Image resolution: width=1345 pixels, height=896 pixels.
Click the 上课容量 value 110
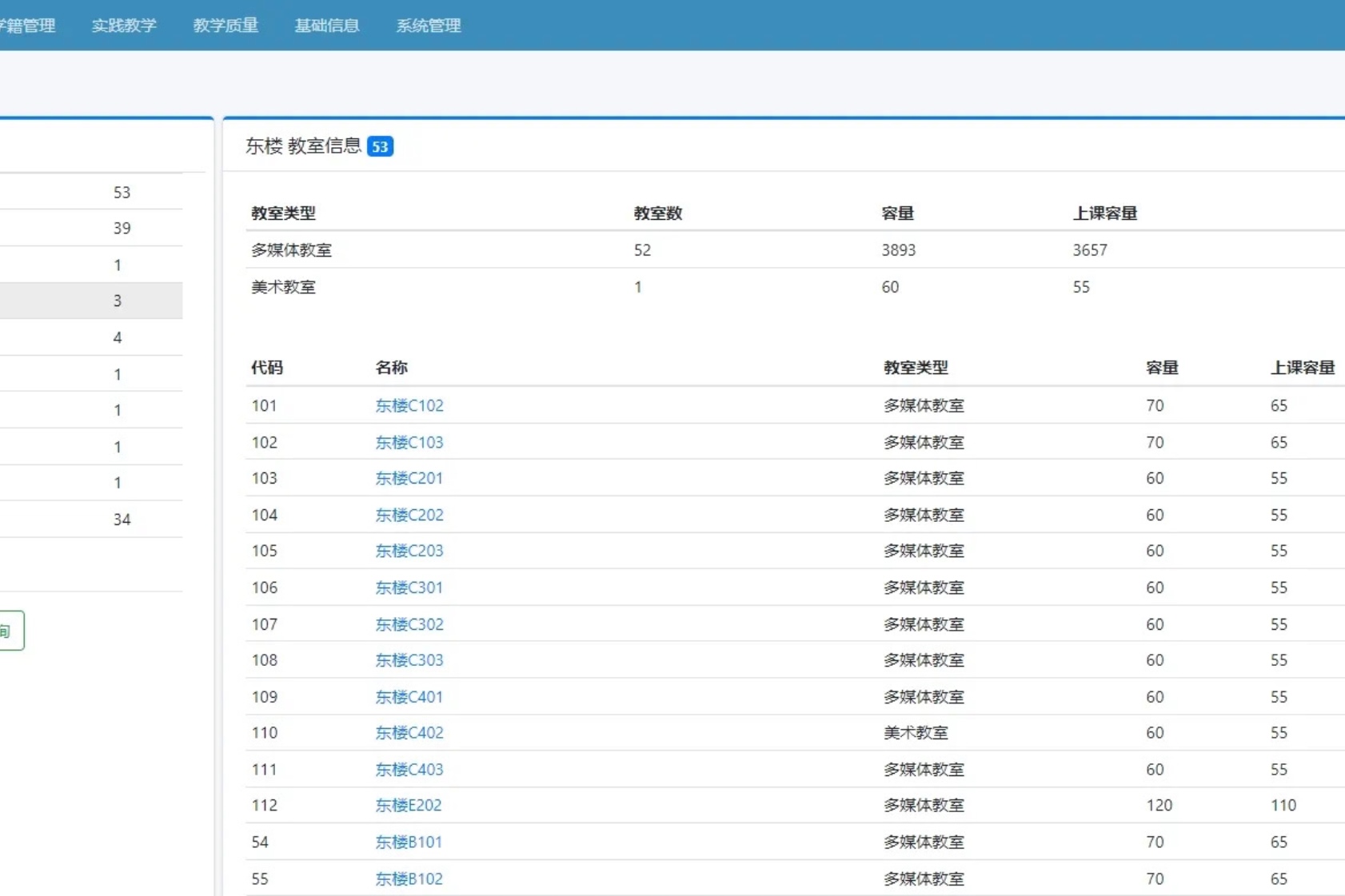click(x=1283, y=805)
